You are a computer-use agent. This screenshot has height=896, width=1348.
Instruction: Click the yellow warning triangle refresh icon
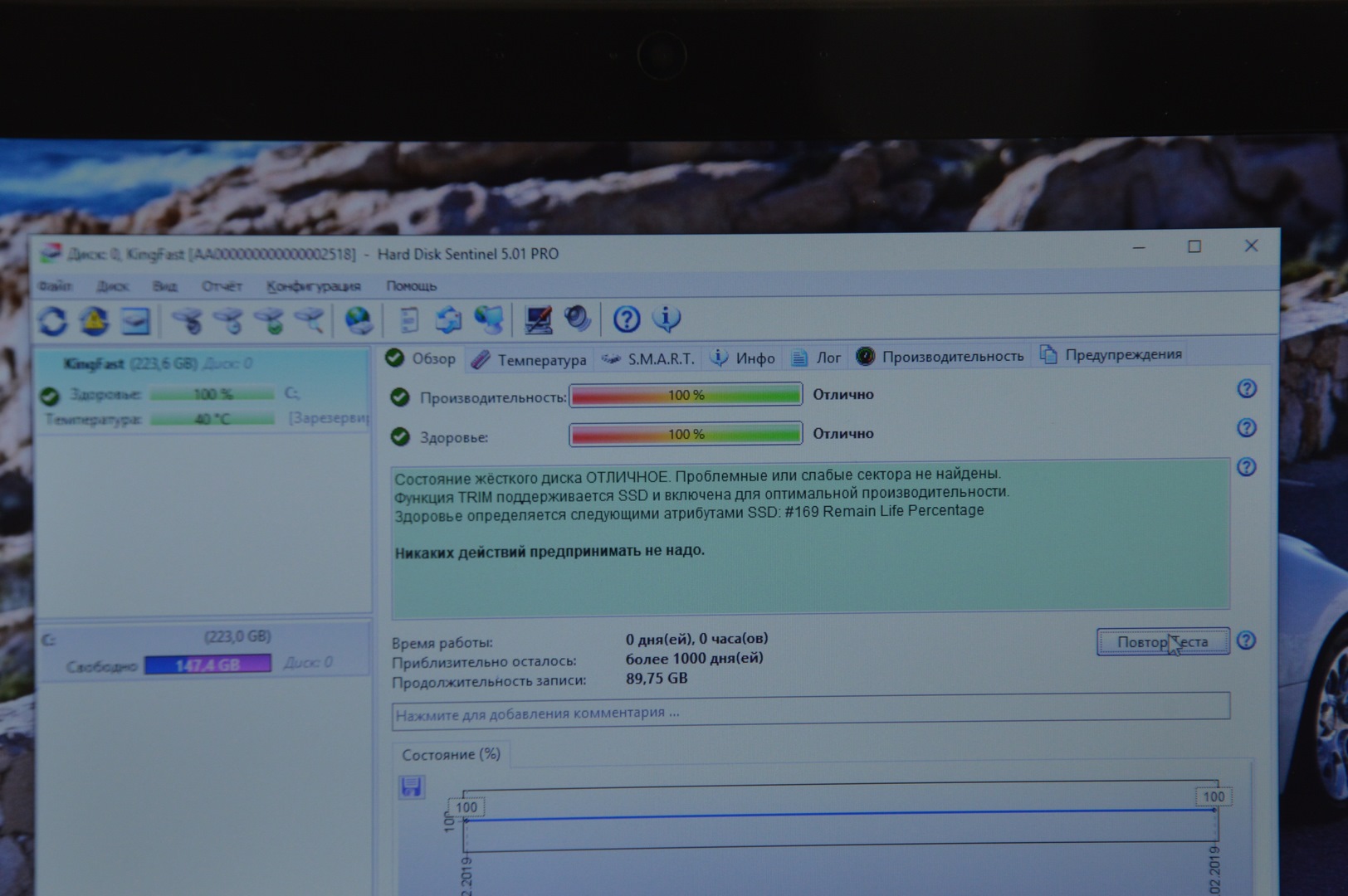pos(95,320)
